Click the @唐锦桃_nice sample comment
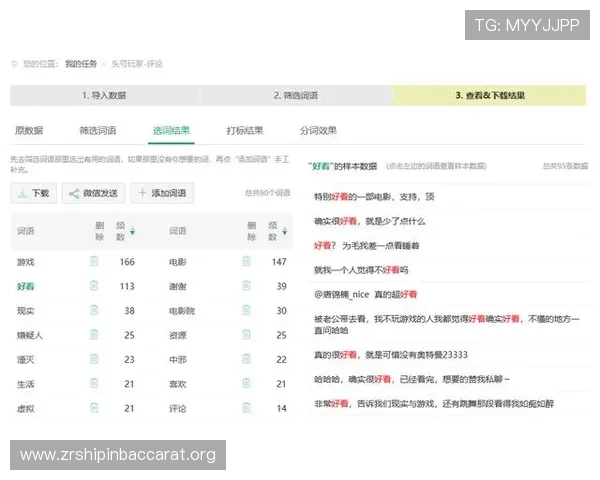This screenshot has width=600, height=480. click(x=365, y=294)
